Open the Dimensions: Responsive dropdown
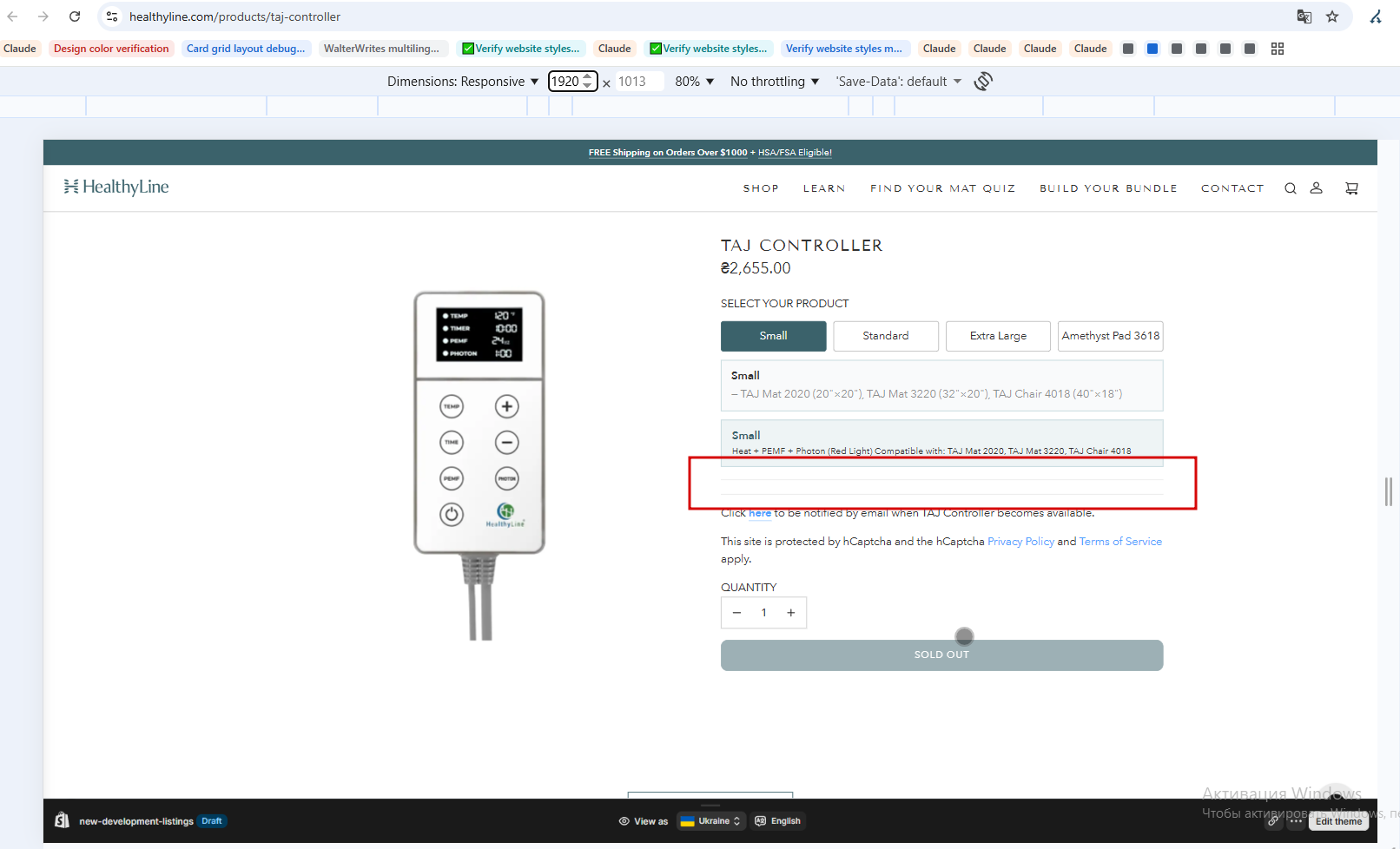Image resolution: width=1400 pixels, height=849 pixels. (x=463, y=82)
